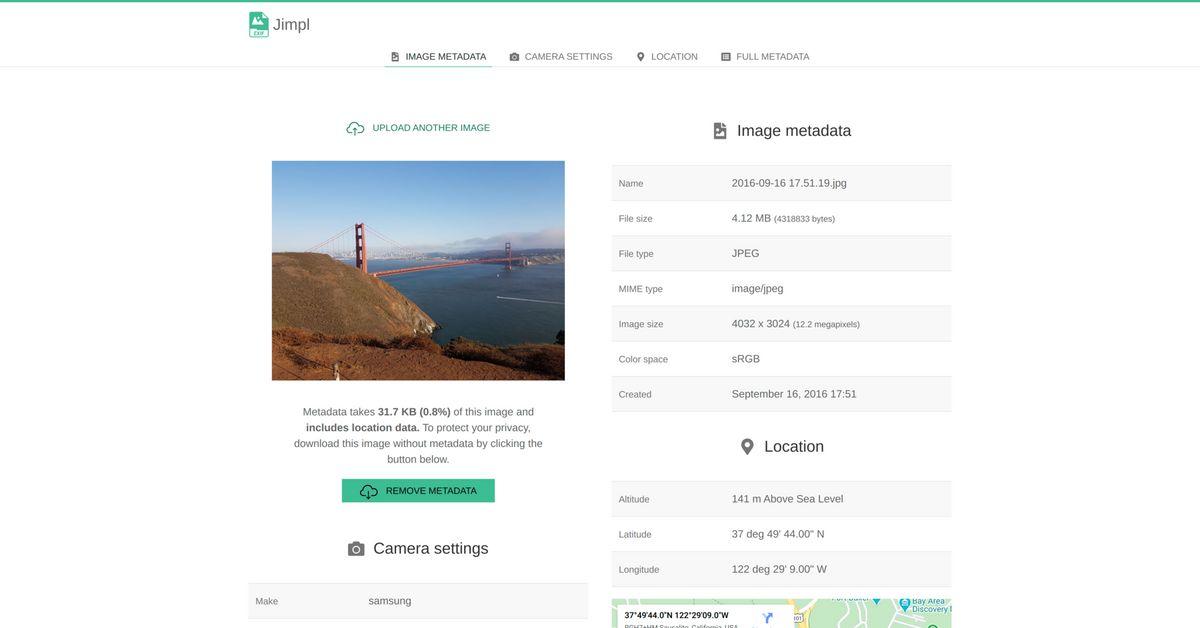
Task: Click the Golden Gate Bridge photo preview
Action: pyautogui.click(x=418, y=271)
